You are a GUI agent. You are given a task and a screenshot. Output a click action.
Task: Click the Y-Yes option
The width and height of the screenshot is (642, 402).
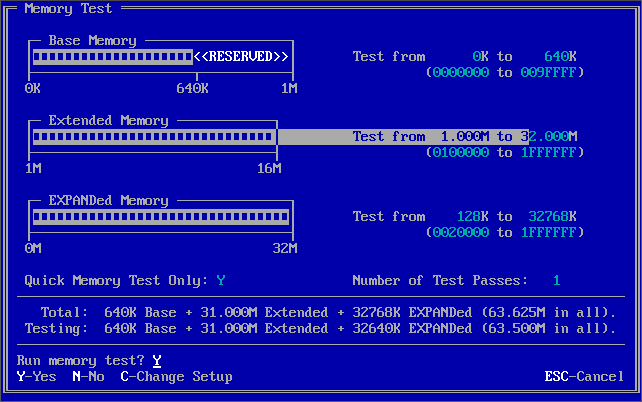point(37,377)
